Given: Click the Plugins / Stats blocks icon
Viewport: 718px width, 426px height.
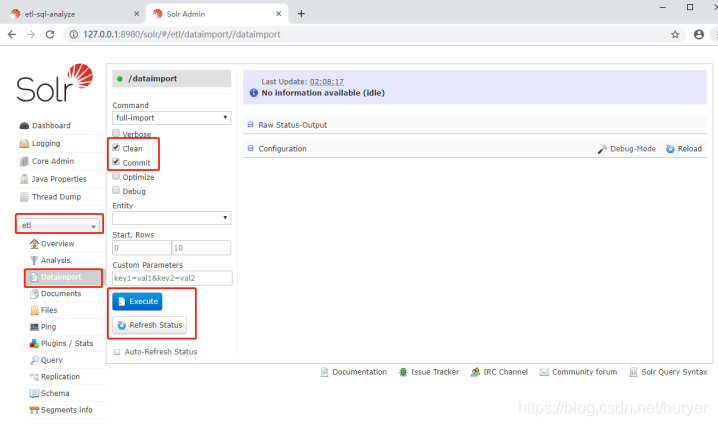Looking at the screenshot, I should (x=34, y=343).
